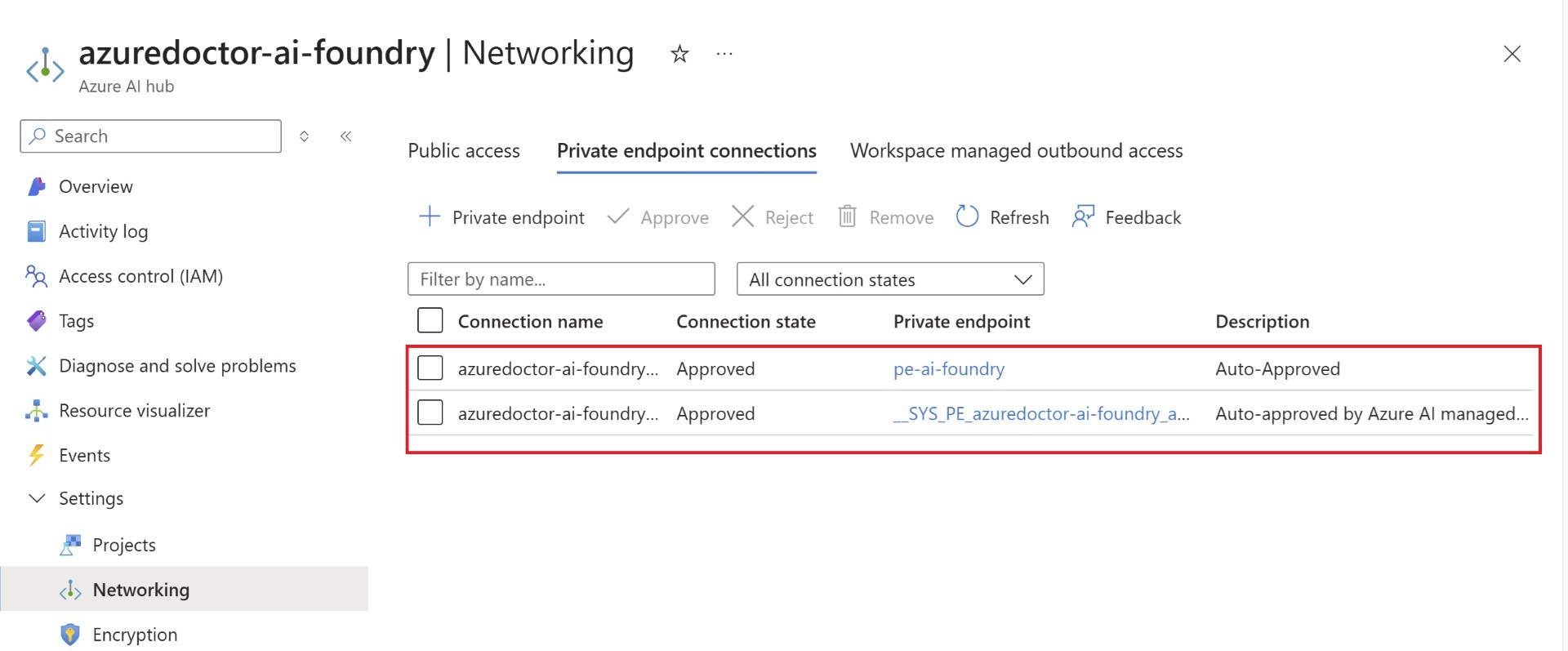Open Events menu item

pyautogui.click(x=85, y=455)
